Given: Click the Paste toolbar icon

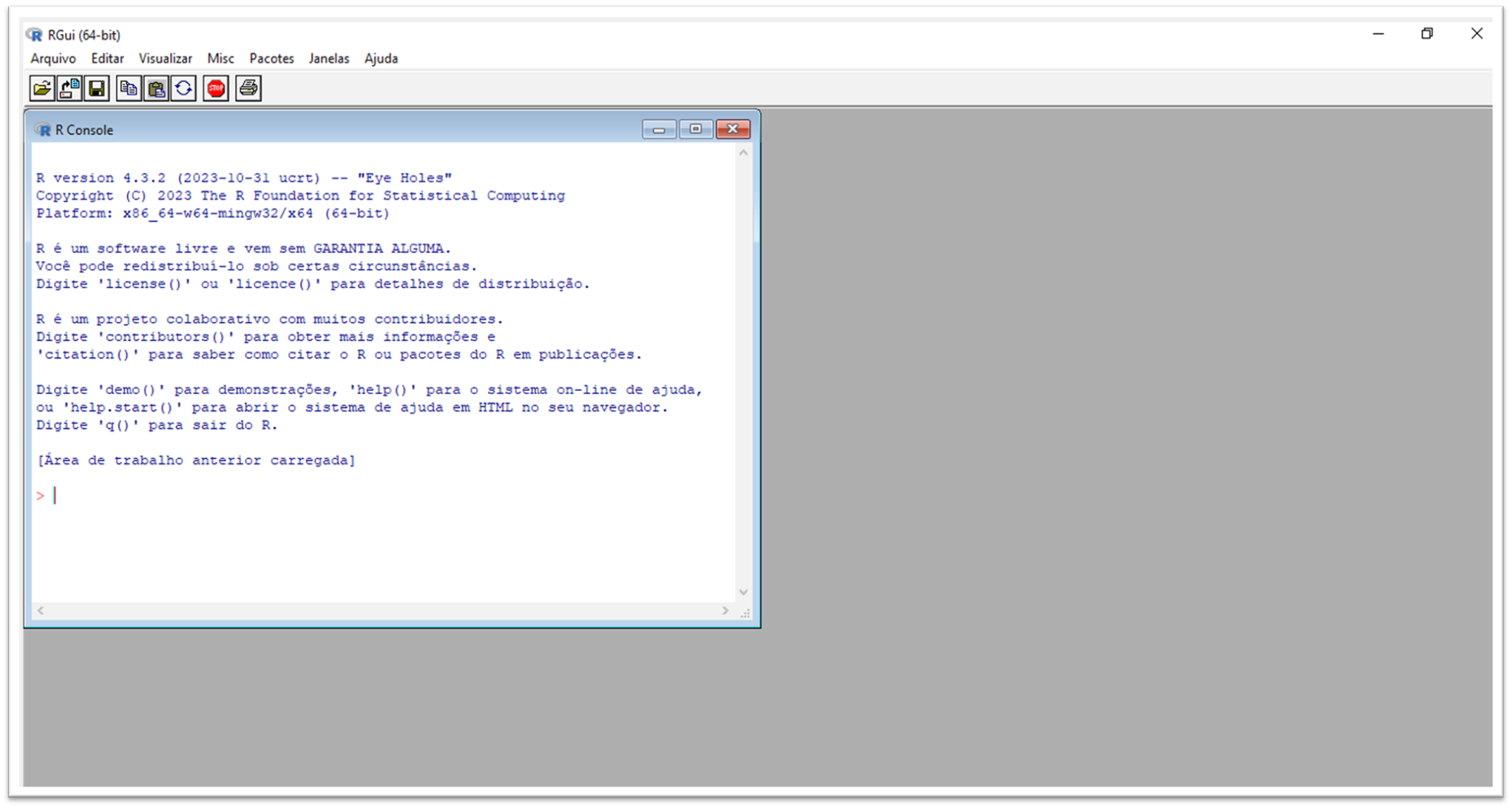Looking at the screenshot, I should 156,89.
